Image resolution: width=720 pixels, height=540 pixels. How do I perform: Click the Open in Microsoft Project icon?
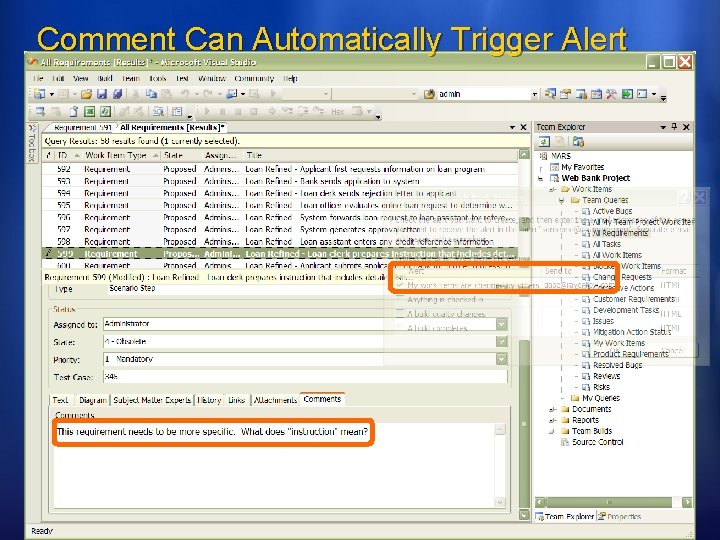tap(106, 111)
